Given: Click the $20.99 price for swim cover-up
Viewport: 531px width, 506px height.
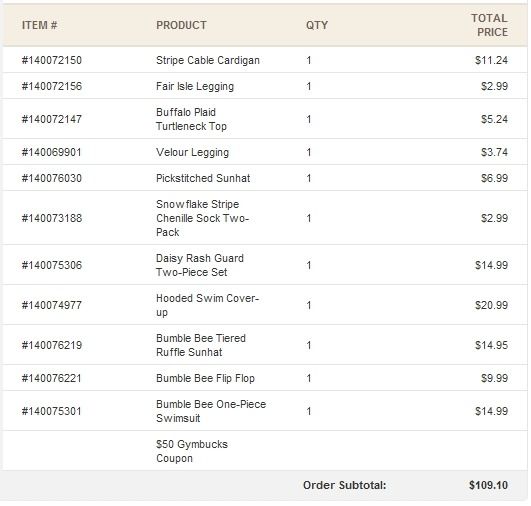Looking at the screenshot, I should coord(491,305).
